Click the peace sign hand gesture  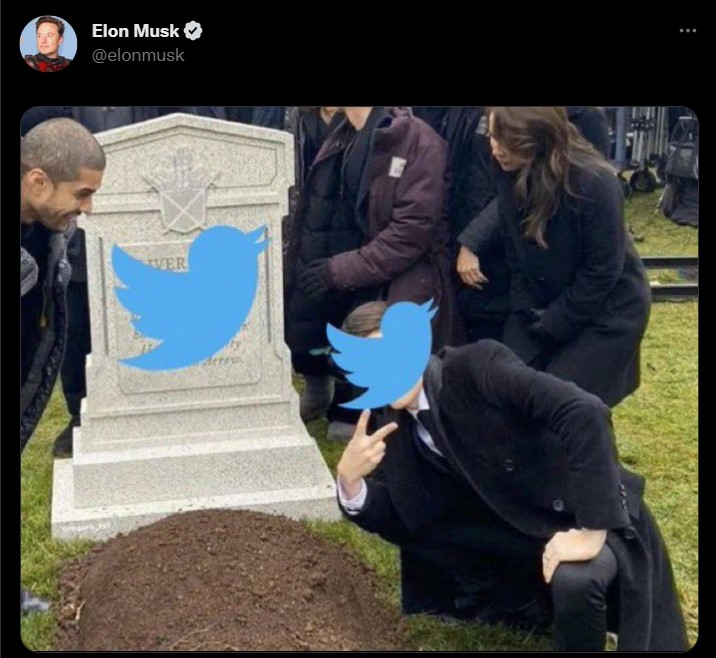366,450
